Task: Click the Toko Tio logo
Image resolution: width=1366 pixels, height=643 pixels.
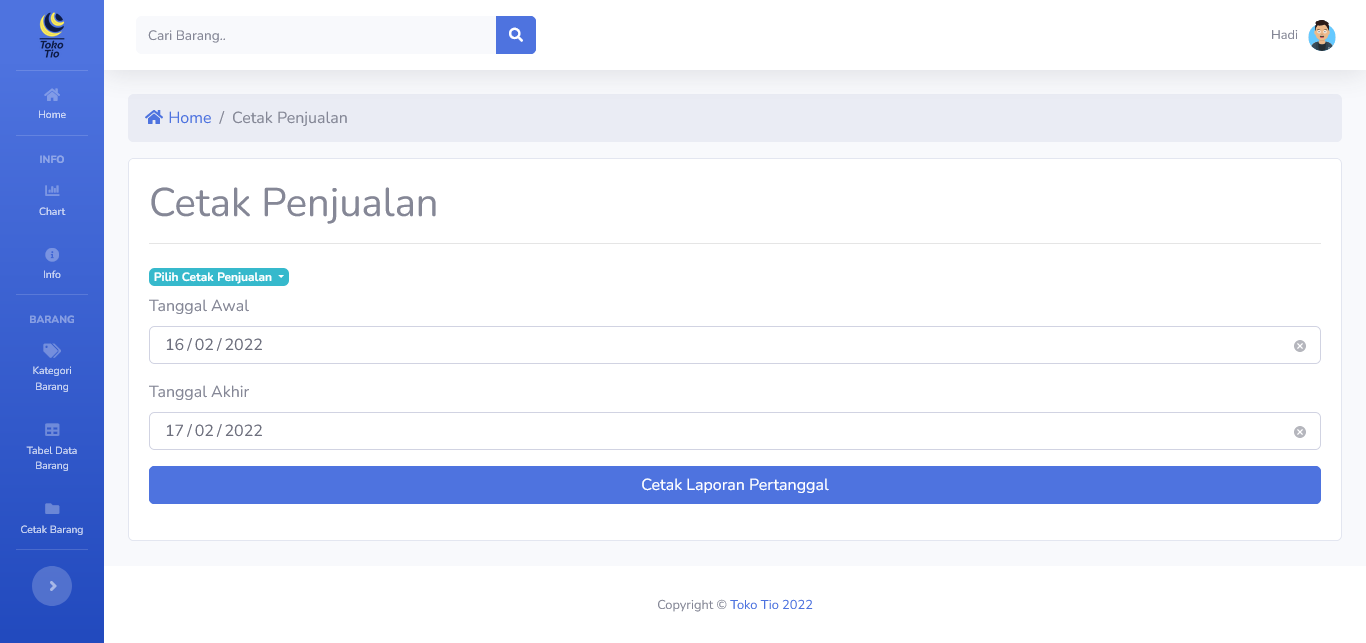Action: point(52,35)
